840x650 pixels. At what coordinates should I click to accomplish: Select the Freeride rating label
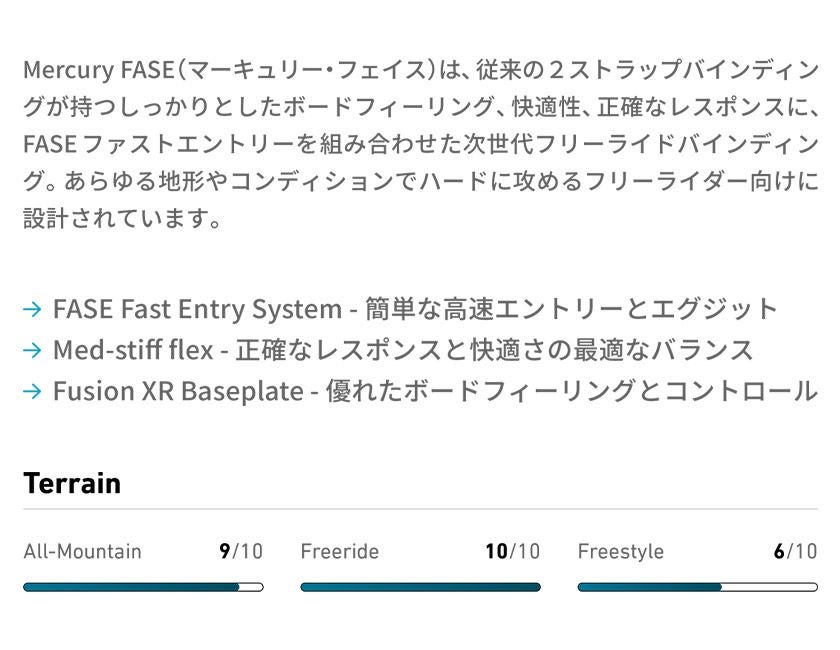pyautogui.click(x=339, y=551)
